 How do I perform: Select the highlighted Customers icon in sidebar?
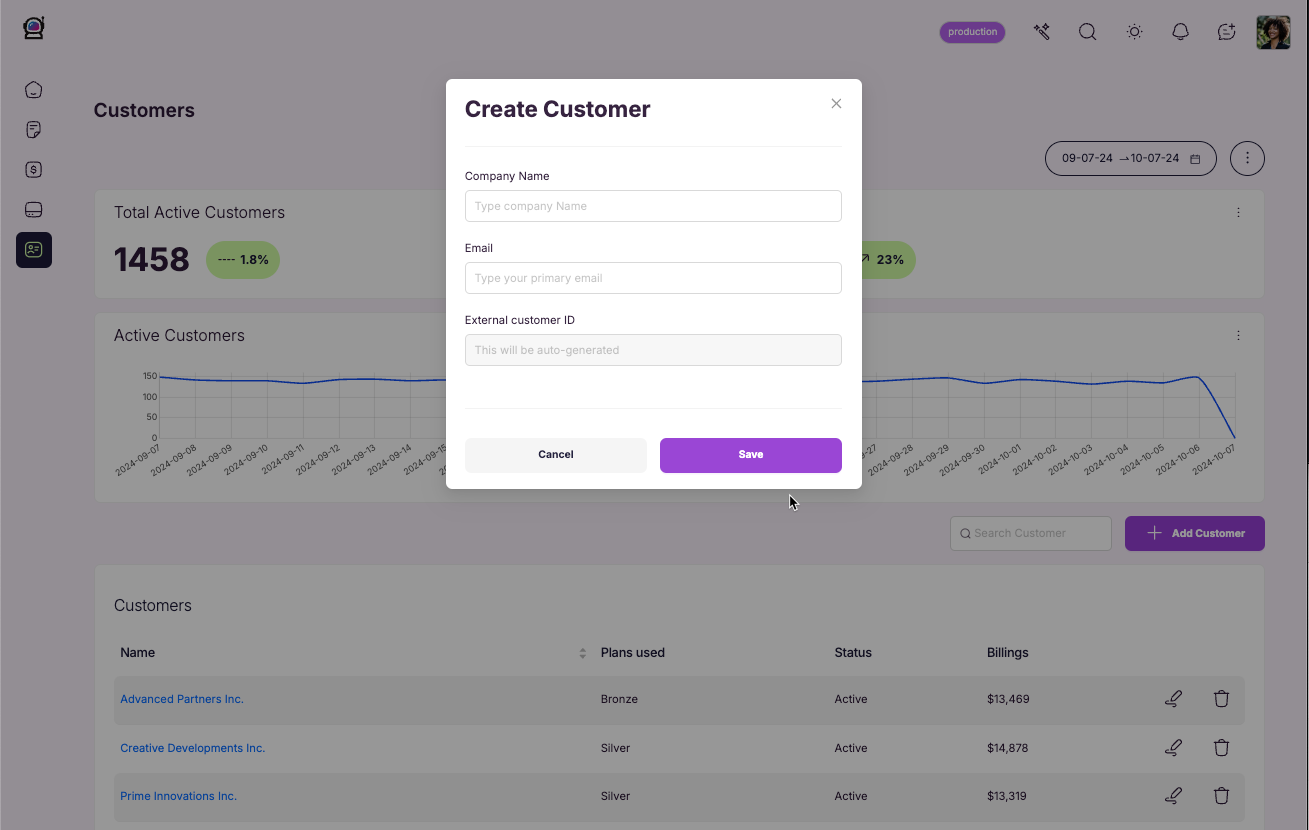[33, 250]
